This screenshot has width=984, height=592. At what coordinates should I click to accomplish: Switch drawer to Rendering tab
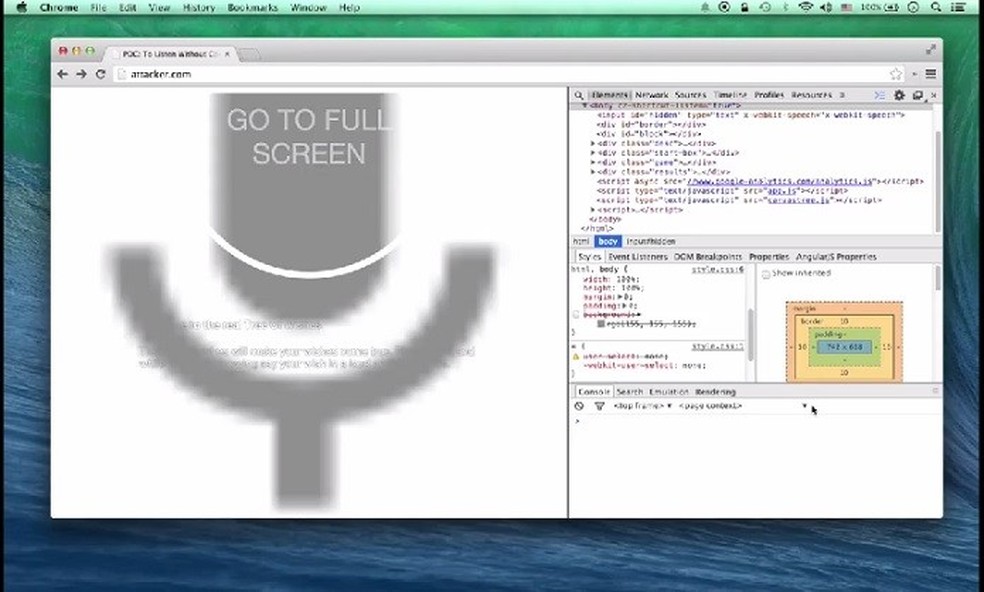715,392
